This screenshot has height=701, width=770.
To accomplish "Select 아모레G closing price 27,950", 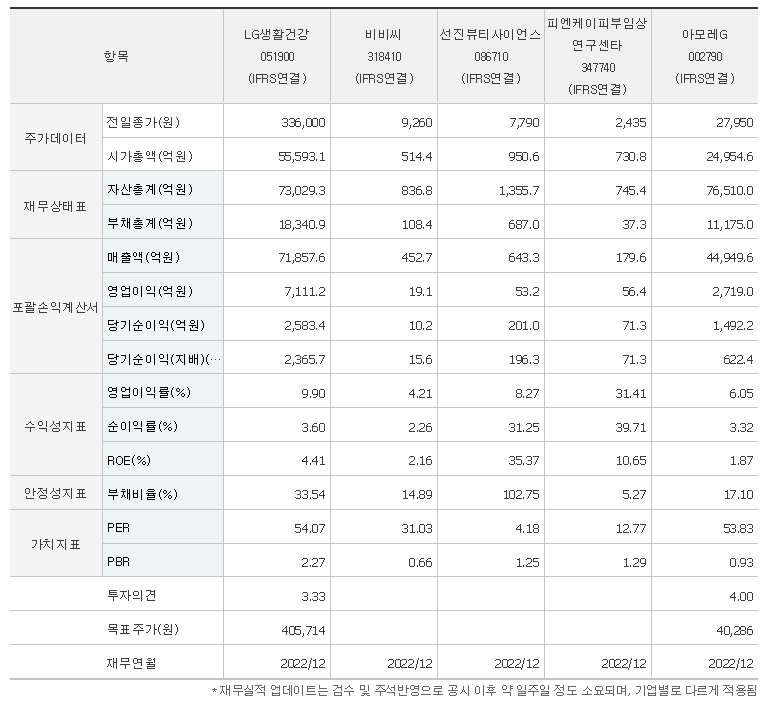I will tap(735, 122).
